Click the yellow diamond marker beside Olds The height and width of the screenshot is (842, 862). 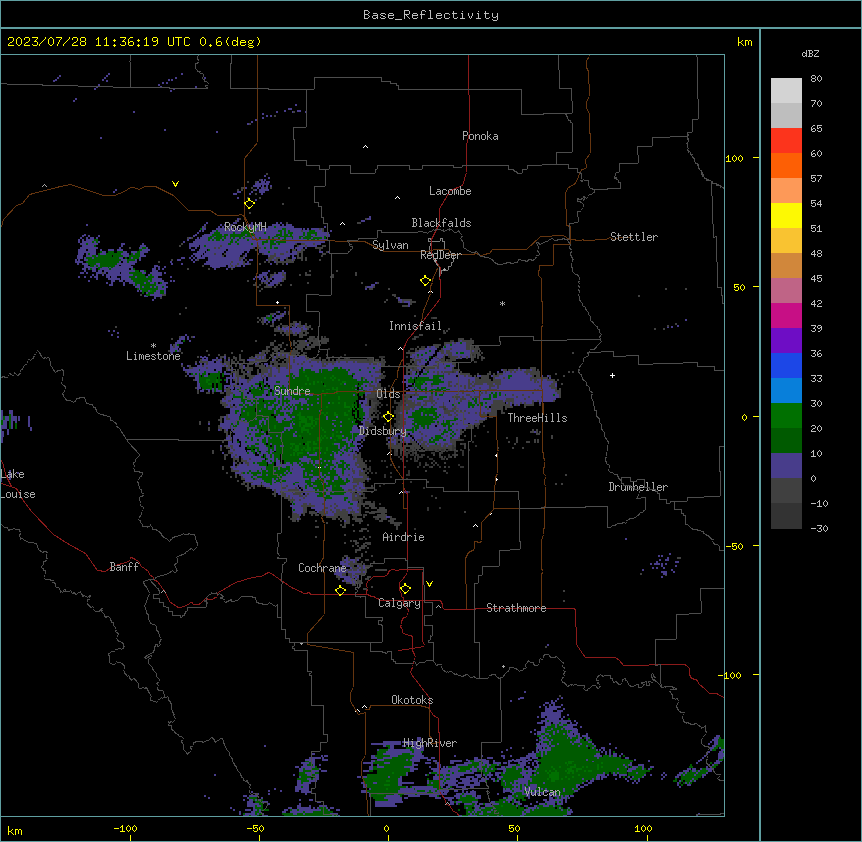pyautogui.click(x=388, y=417)
